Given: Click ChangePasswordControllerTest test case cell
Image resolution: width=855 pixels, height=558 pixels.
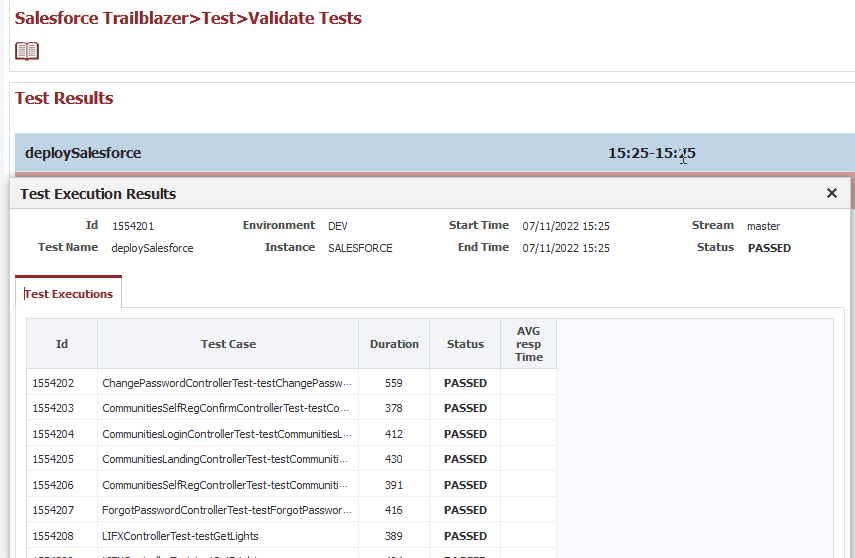Looking at the screenshot, I should (x=227, y=383).
